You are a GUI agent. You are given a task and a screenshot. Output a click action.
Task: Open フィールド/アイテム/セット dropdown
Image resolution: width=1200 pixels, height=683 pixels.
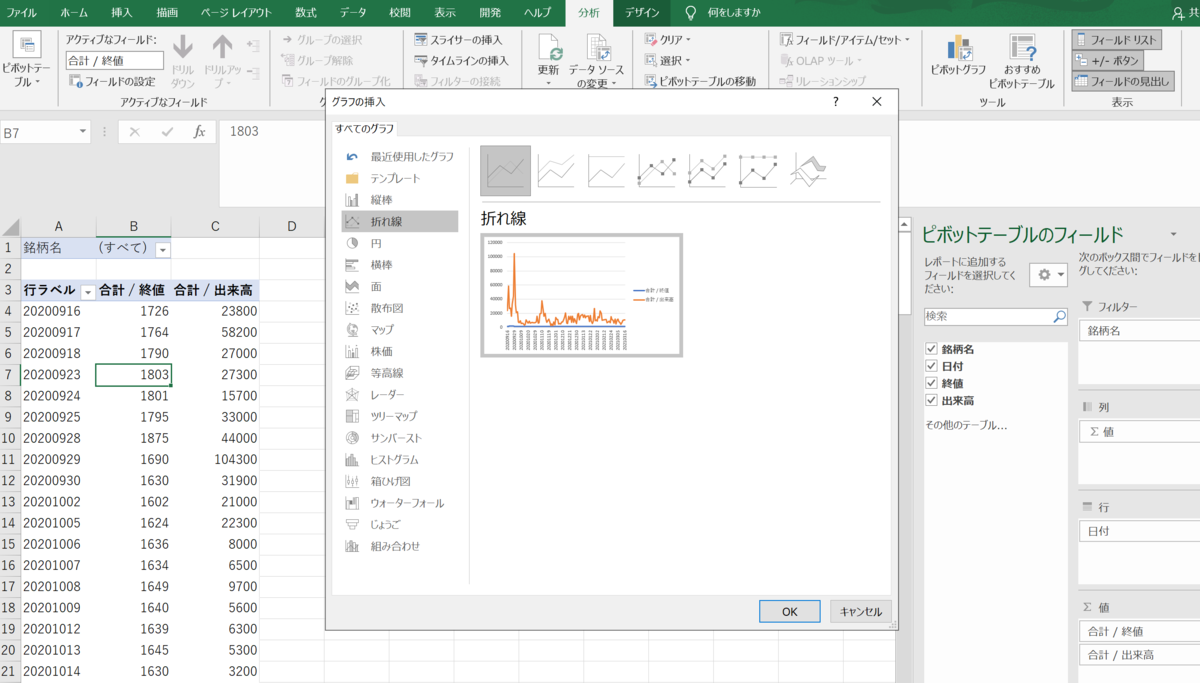846,40
